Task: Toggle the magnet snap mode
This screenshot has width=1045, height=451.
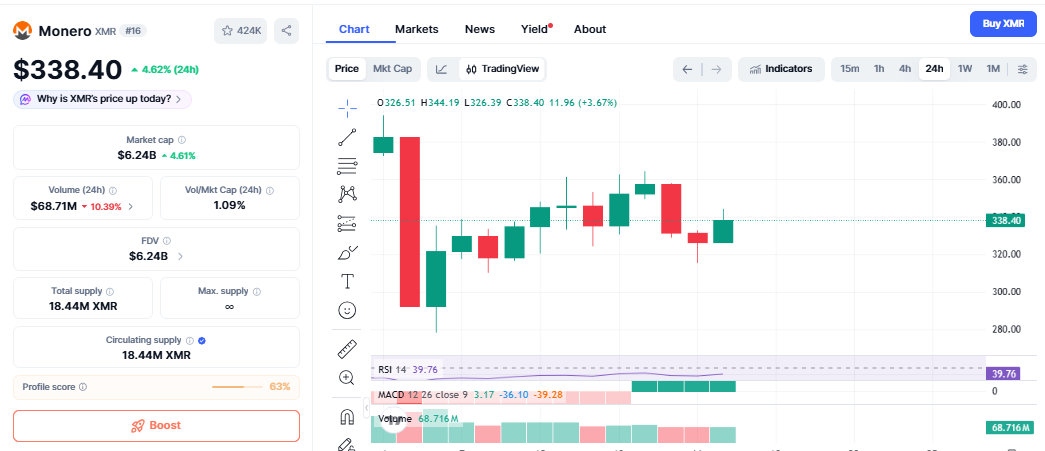Action: (347, 417)
